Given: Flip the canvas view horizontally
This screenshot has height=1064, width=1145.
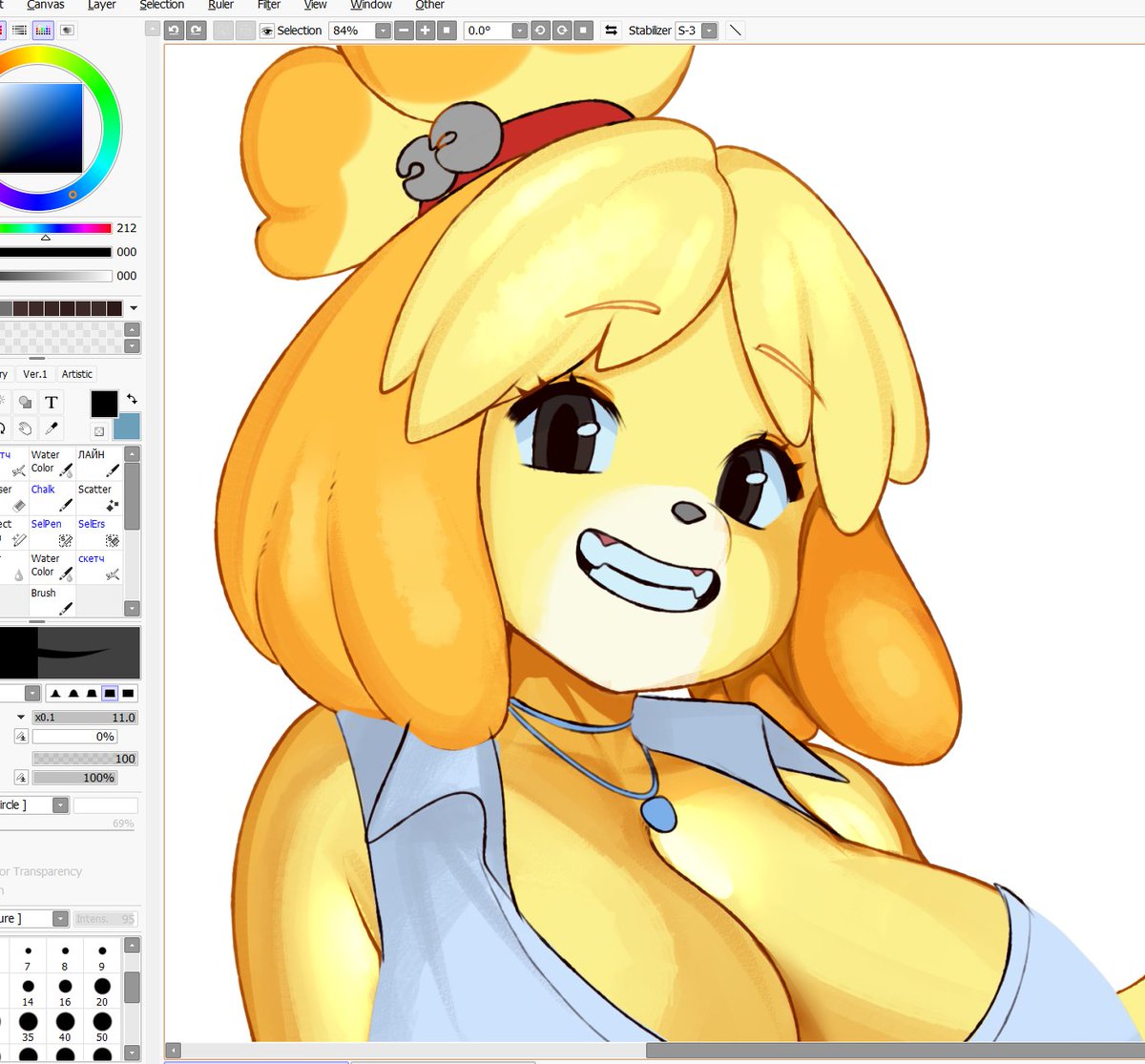Looking at the screenshot, I should (611, 31).
